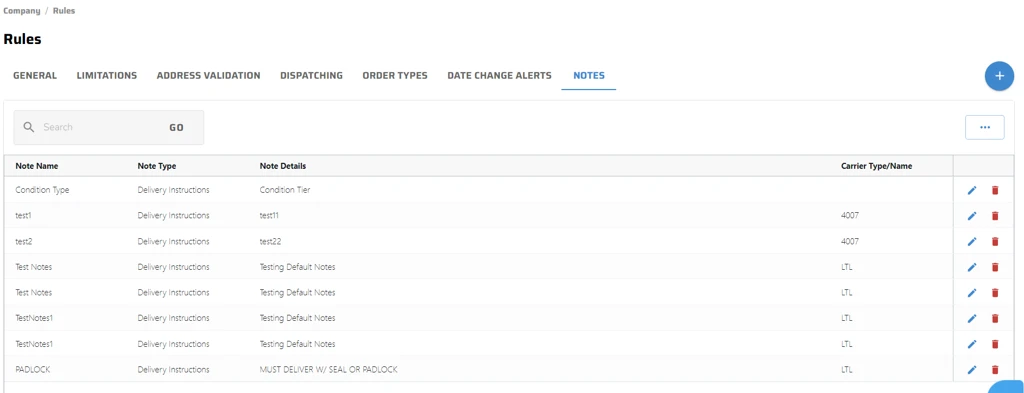This screenshot has width=1024, height=393.
Task: Open the three-dots more options menu
Action: (x=985, y=127)
